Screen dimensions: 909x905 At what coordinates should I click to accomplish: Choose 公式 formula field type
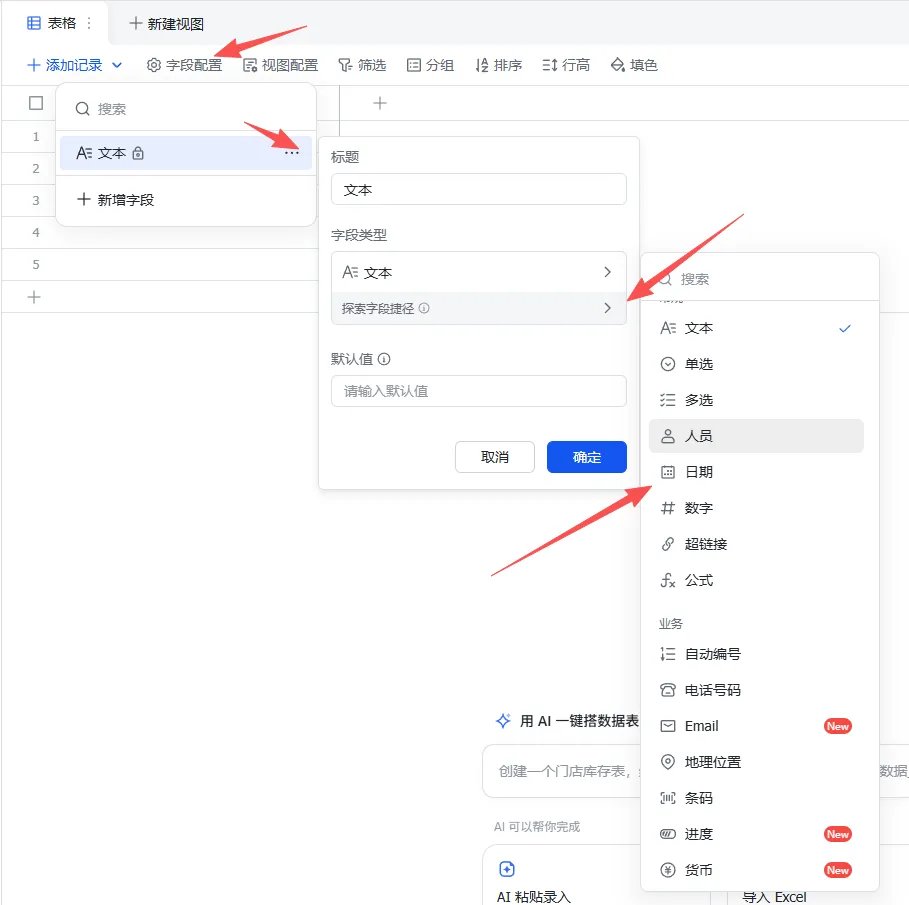click(756, 580)
